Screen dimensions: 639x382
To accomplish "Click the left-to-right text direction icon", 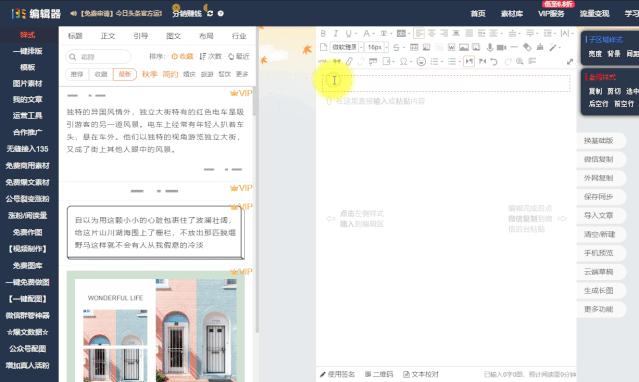I will 469,61.
